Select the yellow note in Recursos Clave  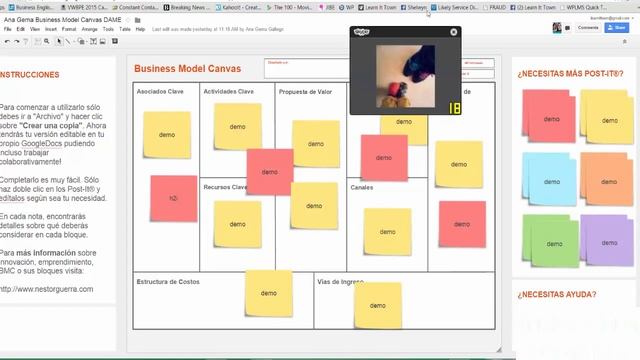pos(237,224)
